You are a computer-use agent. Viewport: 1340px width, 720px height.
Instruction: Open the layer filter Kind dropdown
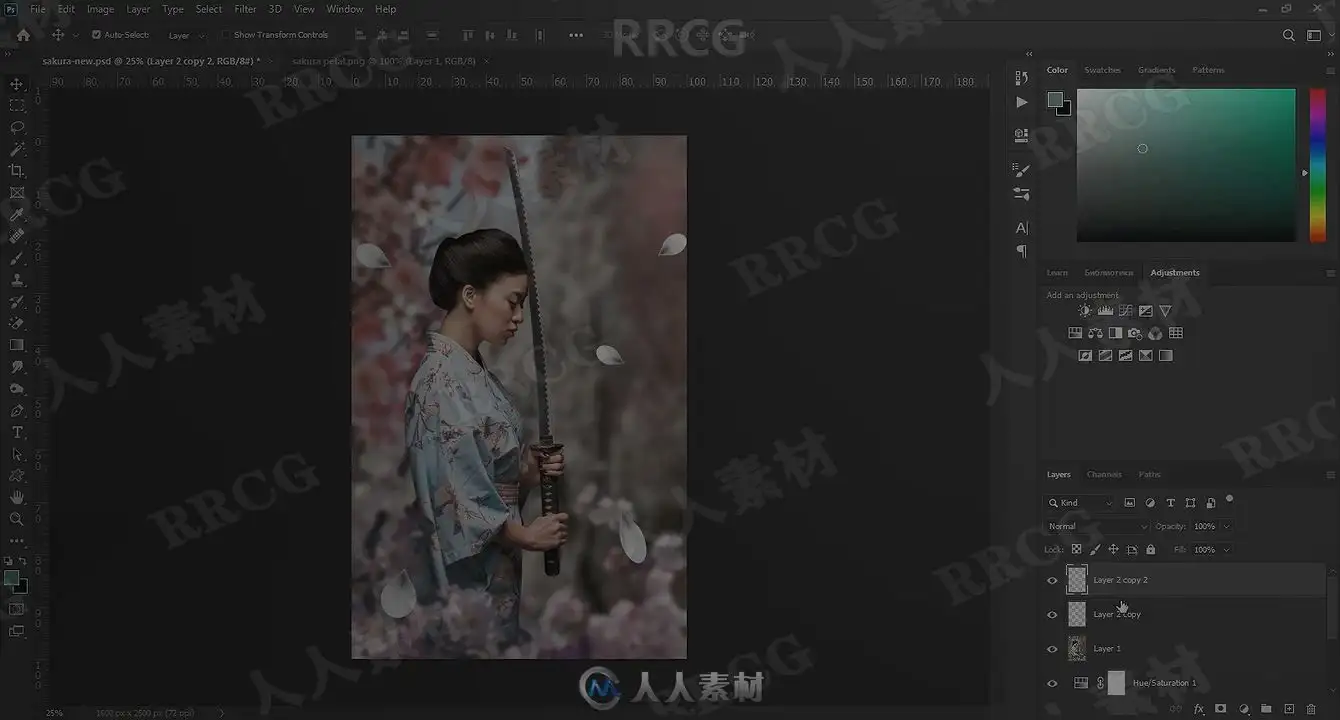pos(1079,503)
